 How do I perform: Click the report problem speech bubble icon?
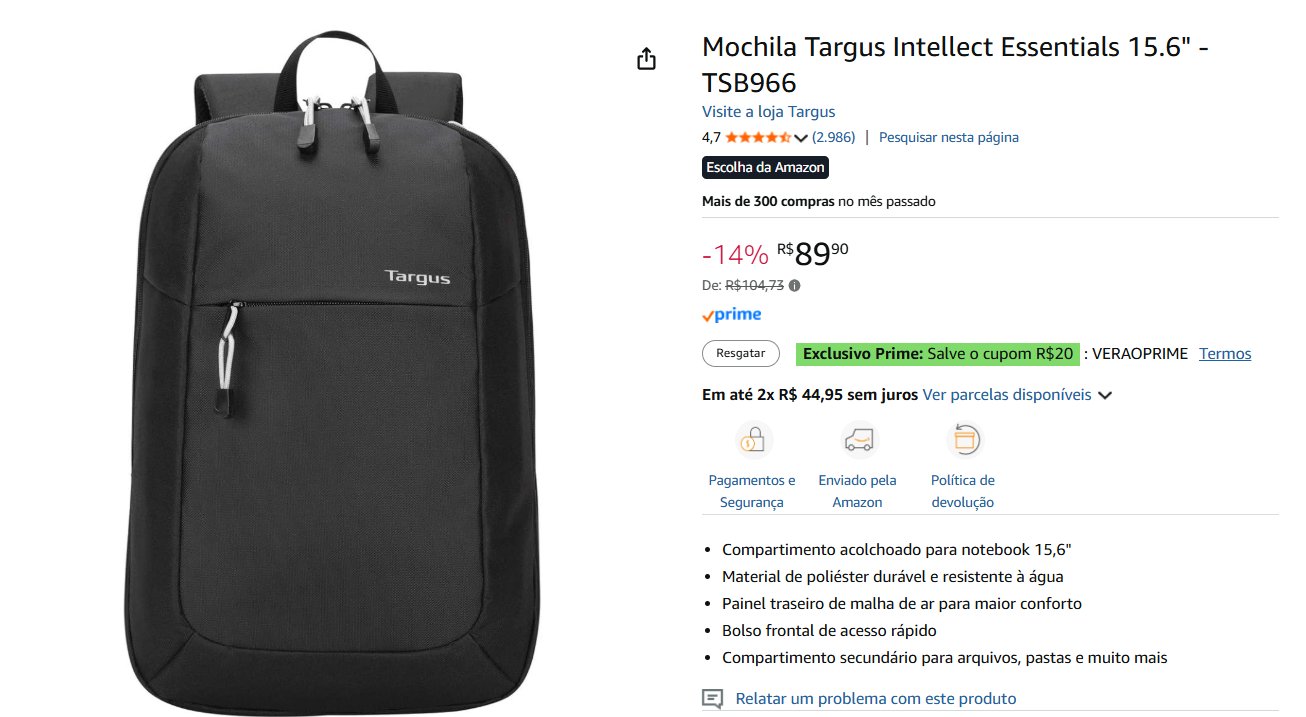click(x=712, y=698)
